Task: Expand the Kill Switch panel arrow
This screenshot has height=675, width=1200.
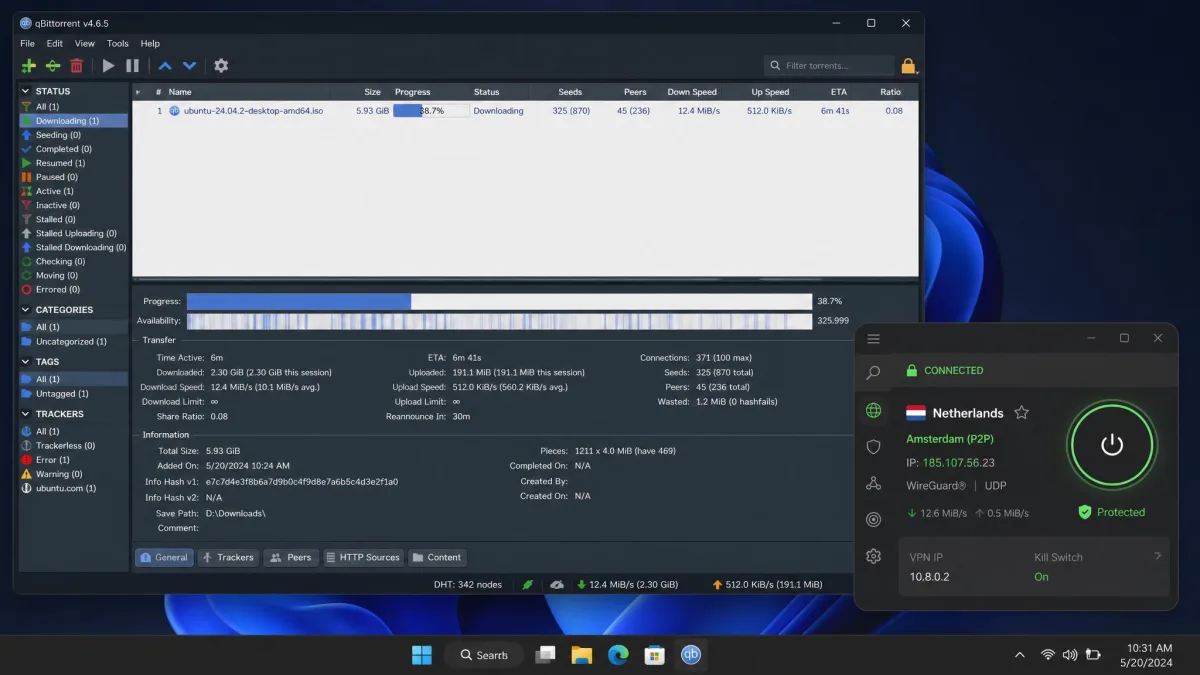Action: point(1157,555)
